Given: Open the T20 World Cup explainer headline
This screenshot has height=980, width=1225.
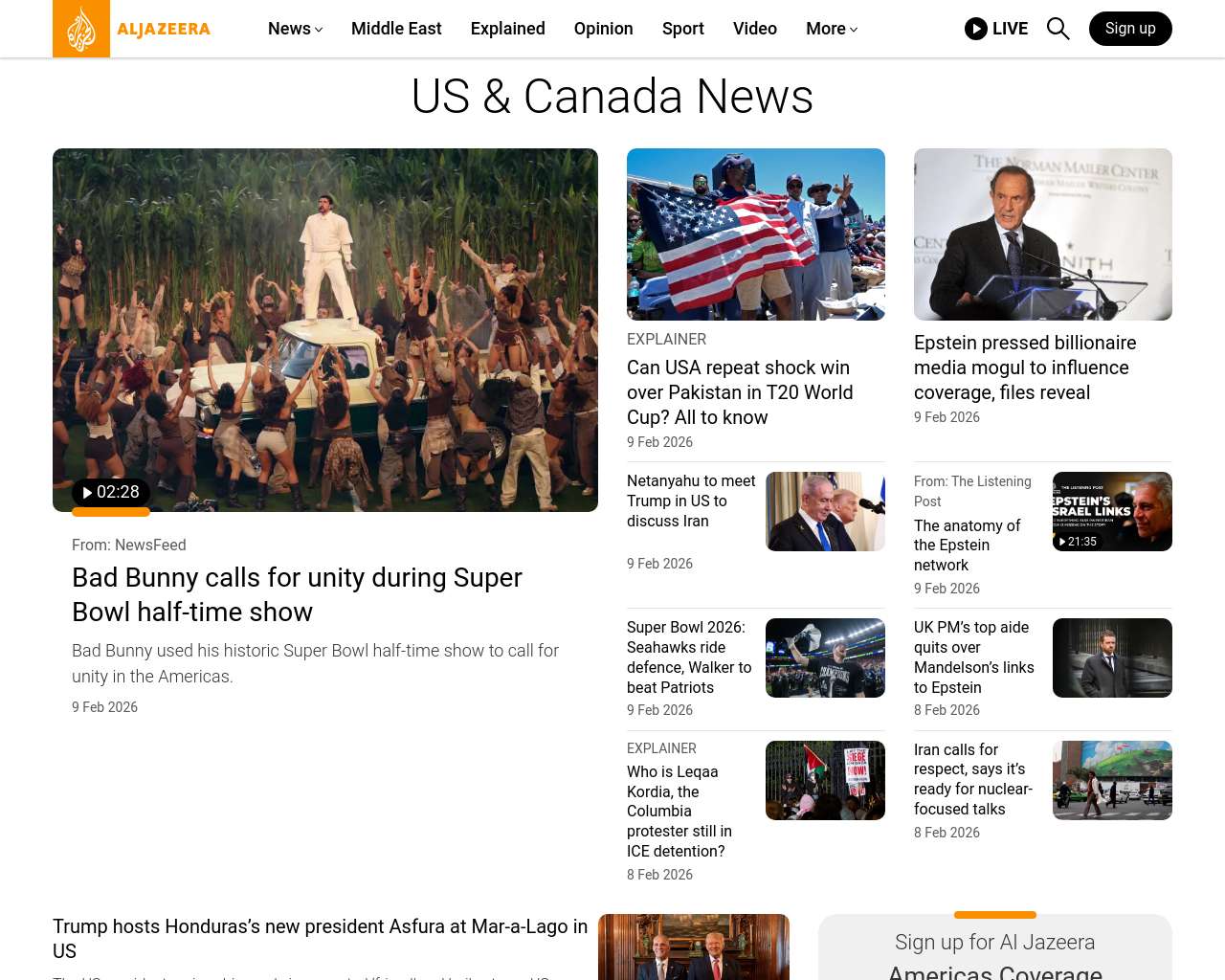Looking at the screenshot, I should click(739, 392).
